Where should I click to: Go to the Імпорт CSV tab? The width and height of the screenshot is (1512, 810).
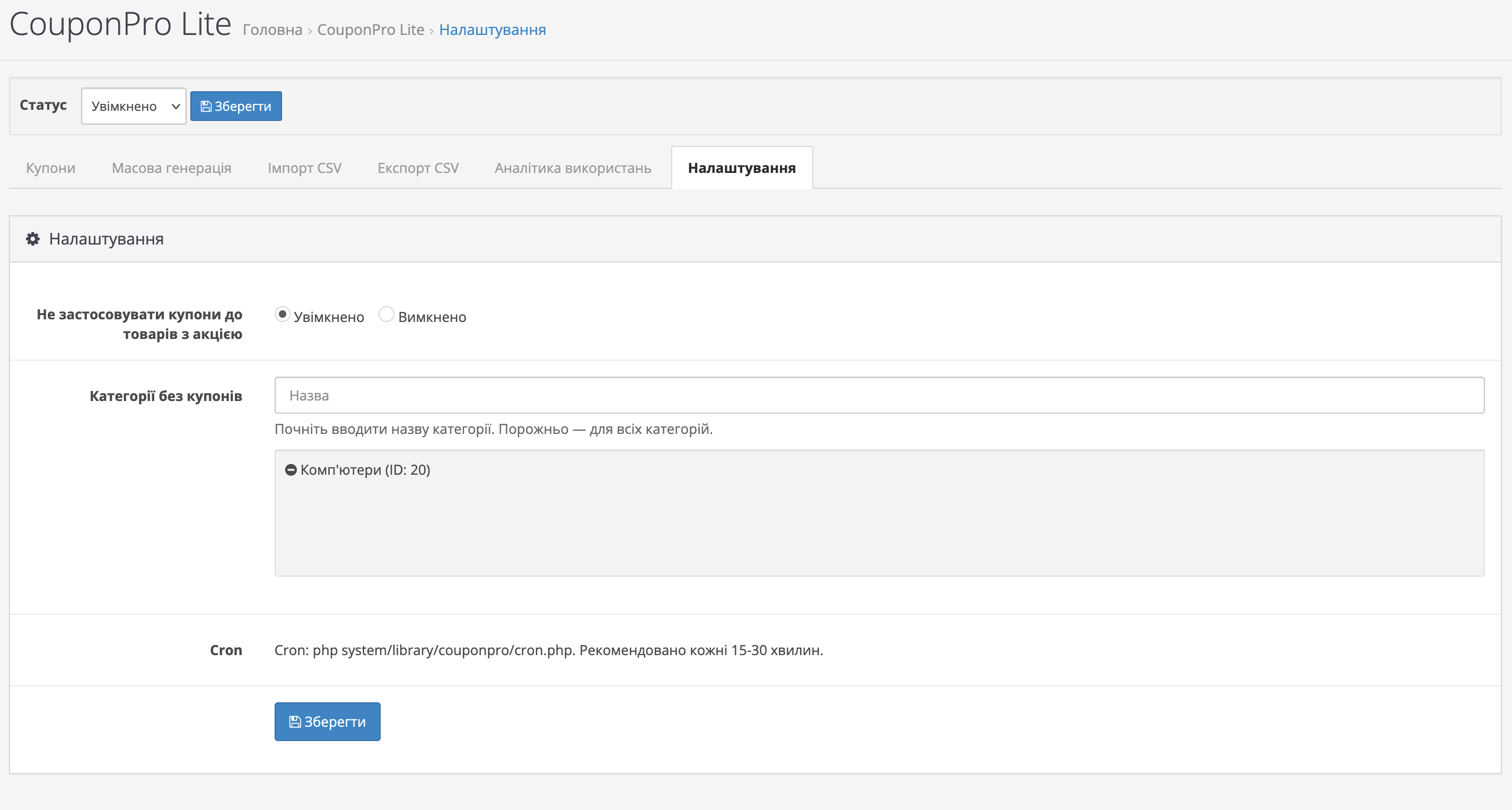305,168
